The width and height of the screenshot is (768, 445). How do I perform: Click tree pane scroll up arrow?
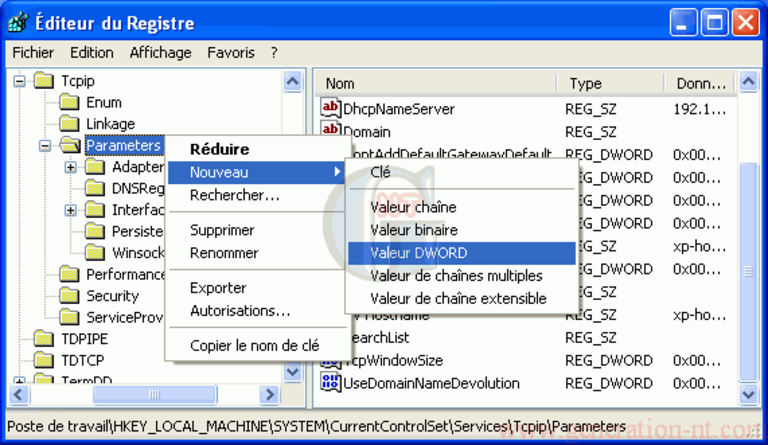(292, 81)
